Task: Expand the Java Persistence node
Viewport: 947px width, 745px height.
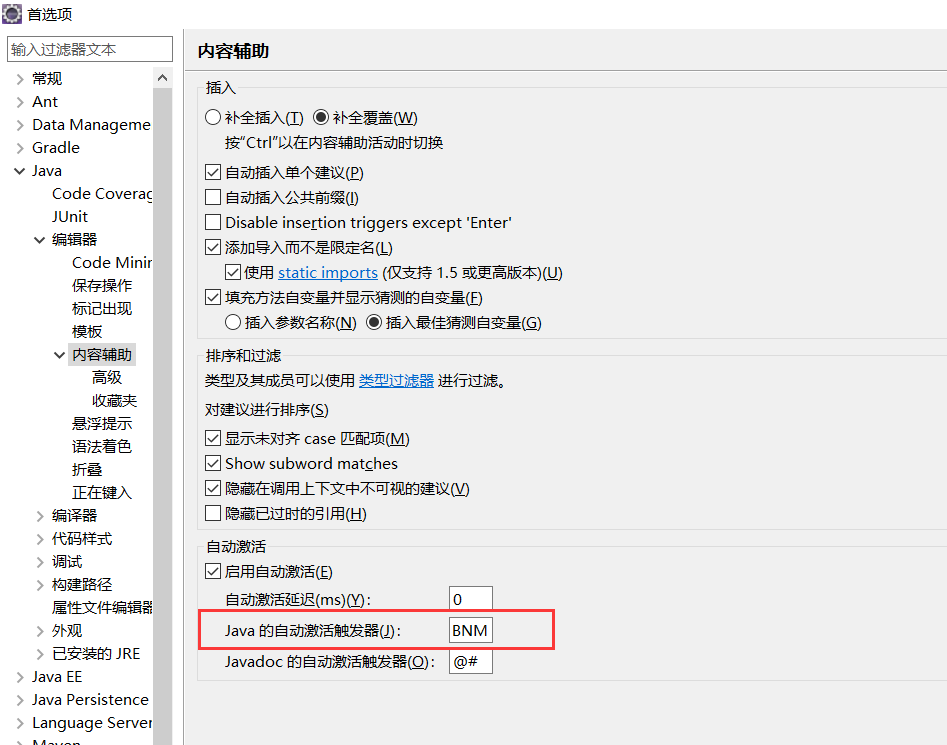Action: (20, 700)
